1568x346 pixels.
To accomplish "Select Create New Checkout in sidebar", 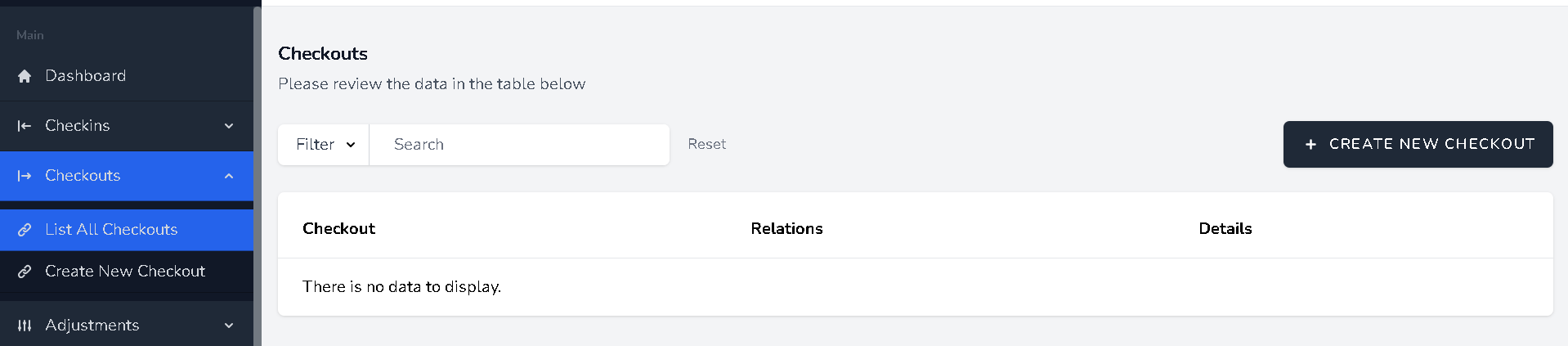I will point(125,272).
